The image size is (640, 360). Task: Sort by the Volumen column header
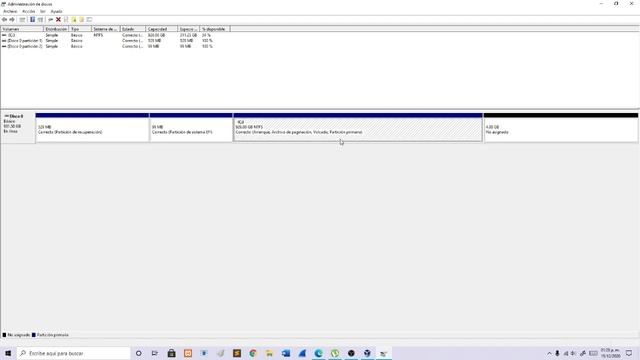[x=22, y=29]
